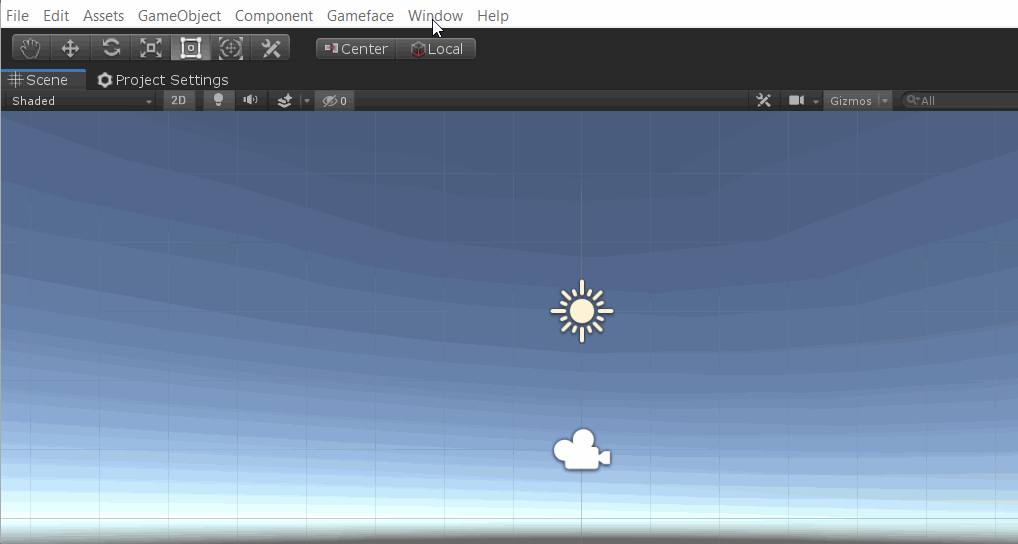1018x544 pixels.
Task: Select the camera gizmo in scene
Action: tap(582, 449)
